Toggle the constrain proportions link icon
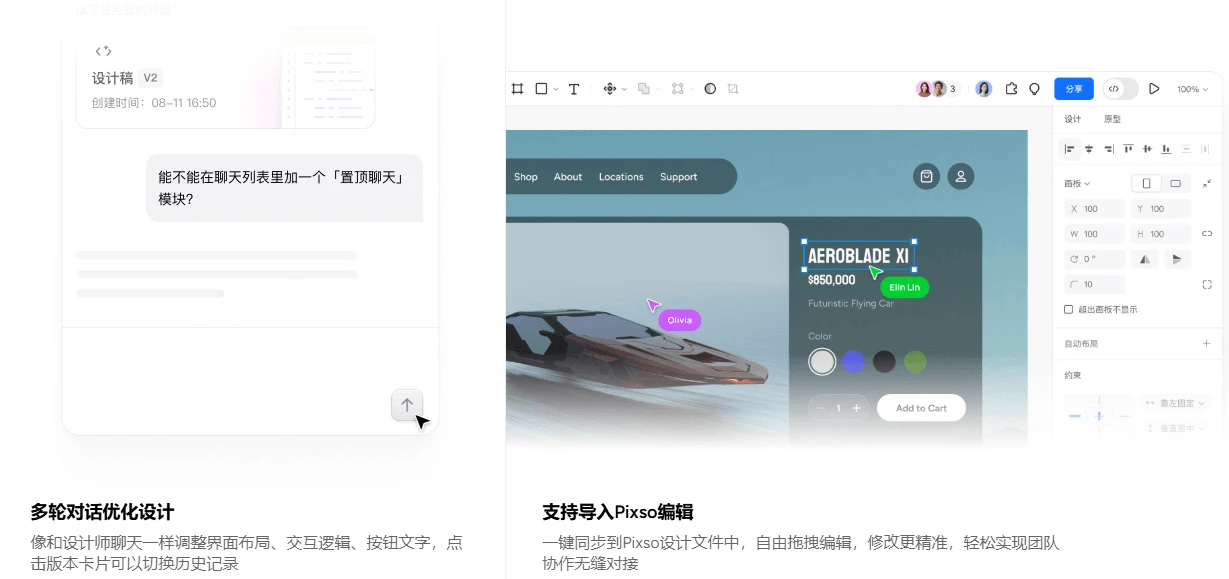 1206,234
